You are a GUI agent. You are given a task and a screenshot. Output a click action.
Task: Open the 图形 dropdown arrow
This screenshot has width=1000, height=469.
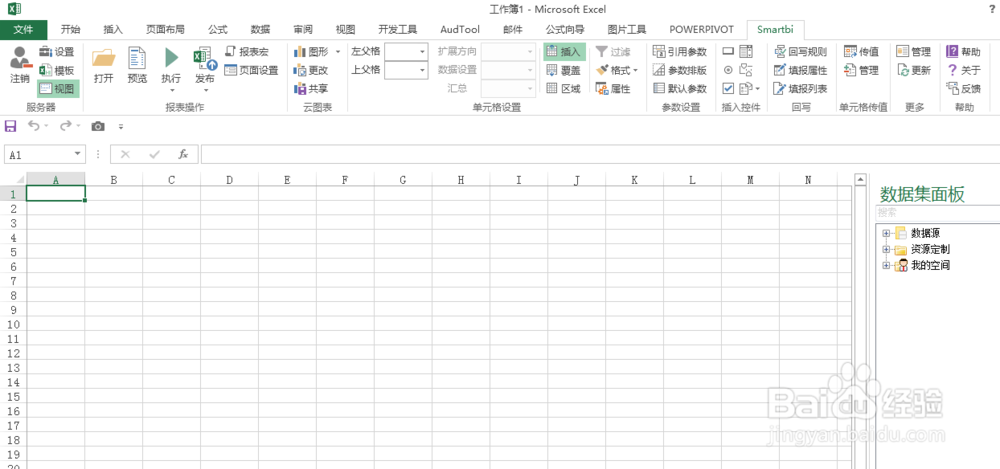coord(337,52)
